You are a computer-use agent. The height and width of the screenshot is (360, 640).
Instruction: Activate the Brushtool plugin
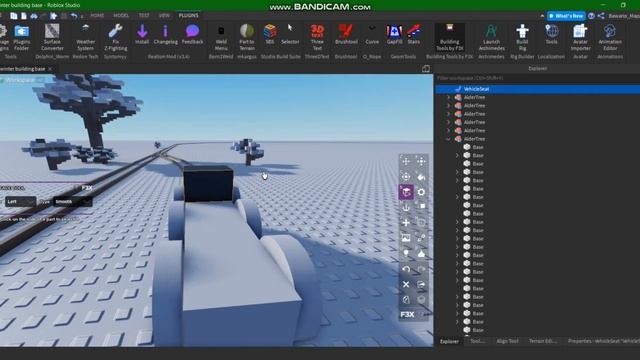[x=346, y=34]
